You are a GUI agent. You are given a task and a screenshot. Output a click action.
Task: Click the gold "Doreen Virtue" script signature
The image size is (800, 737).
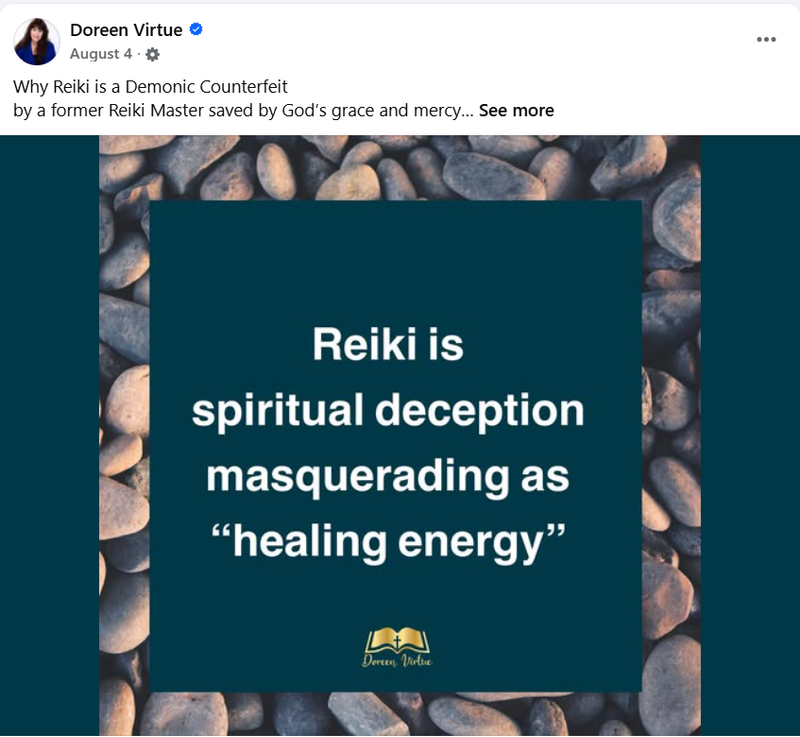click(397, 661)
